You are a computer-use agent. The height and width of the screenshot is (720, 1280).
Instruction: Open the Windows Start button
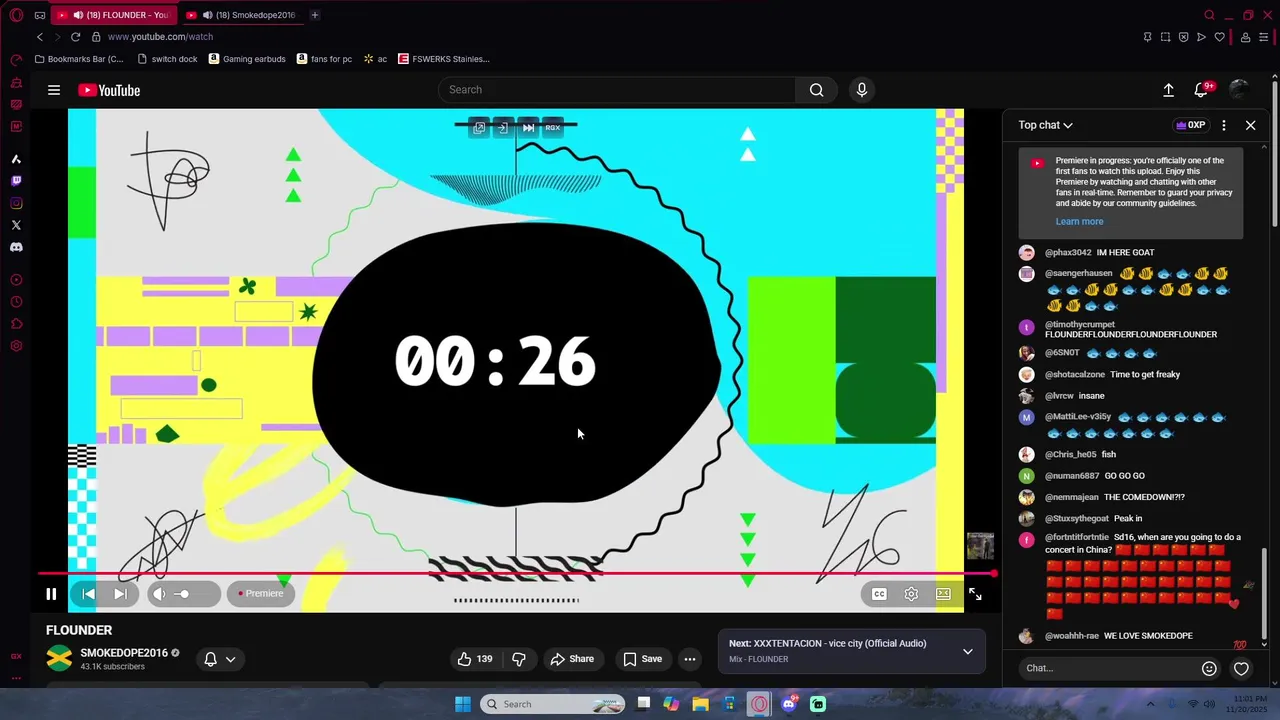462,704
